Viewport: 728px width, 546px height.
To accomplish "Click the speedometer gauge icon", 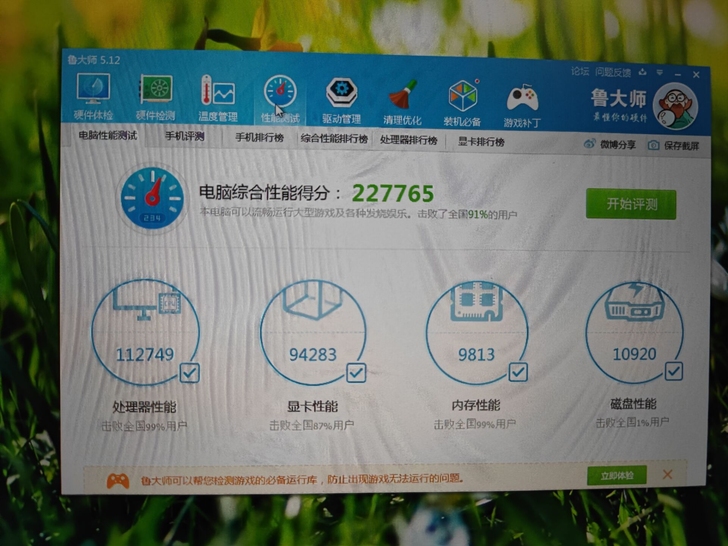I will pos(152,198).
